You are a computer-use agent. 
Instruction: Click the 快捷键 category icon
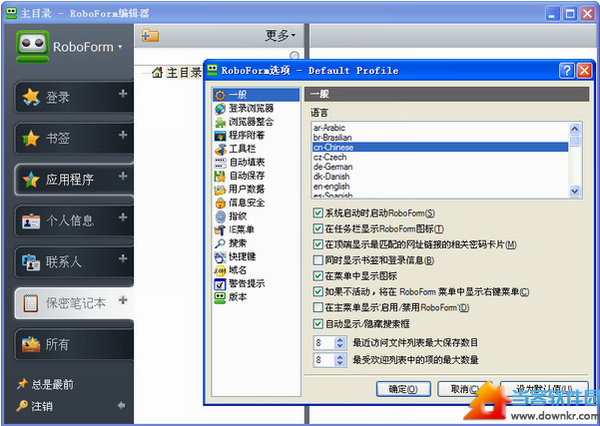tap(220, 257)
